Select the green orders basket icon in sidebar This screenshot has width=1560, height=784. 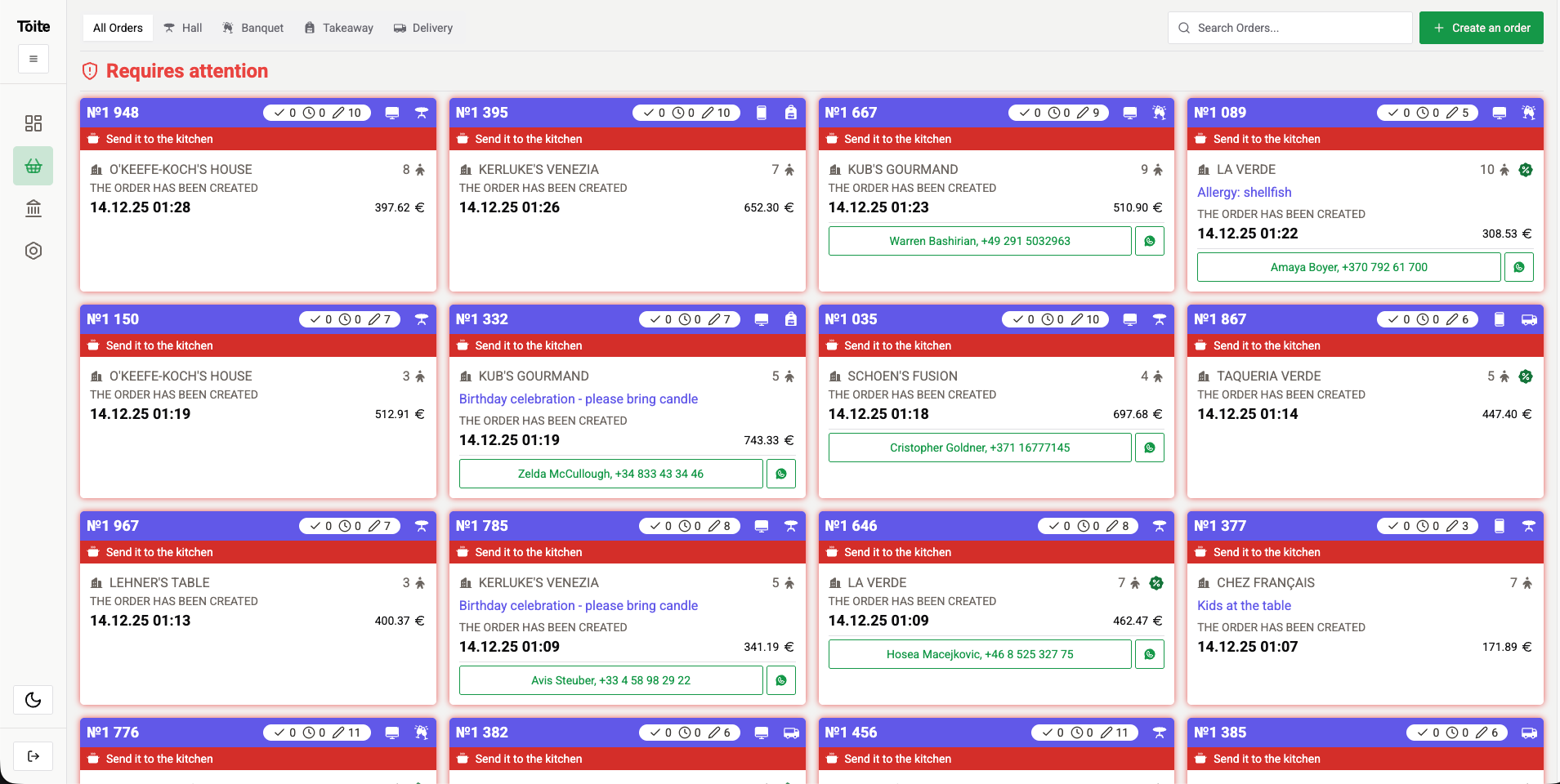pos(33,166)
